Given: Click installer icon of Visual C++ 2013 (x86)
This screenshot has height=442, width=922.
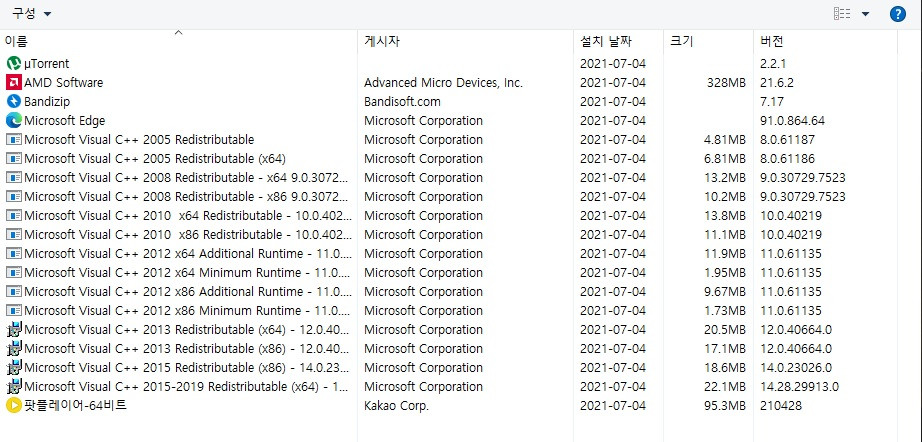Looking at the screenshot, I should pyautogui.click(x=14, y=349).
